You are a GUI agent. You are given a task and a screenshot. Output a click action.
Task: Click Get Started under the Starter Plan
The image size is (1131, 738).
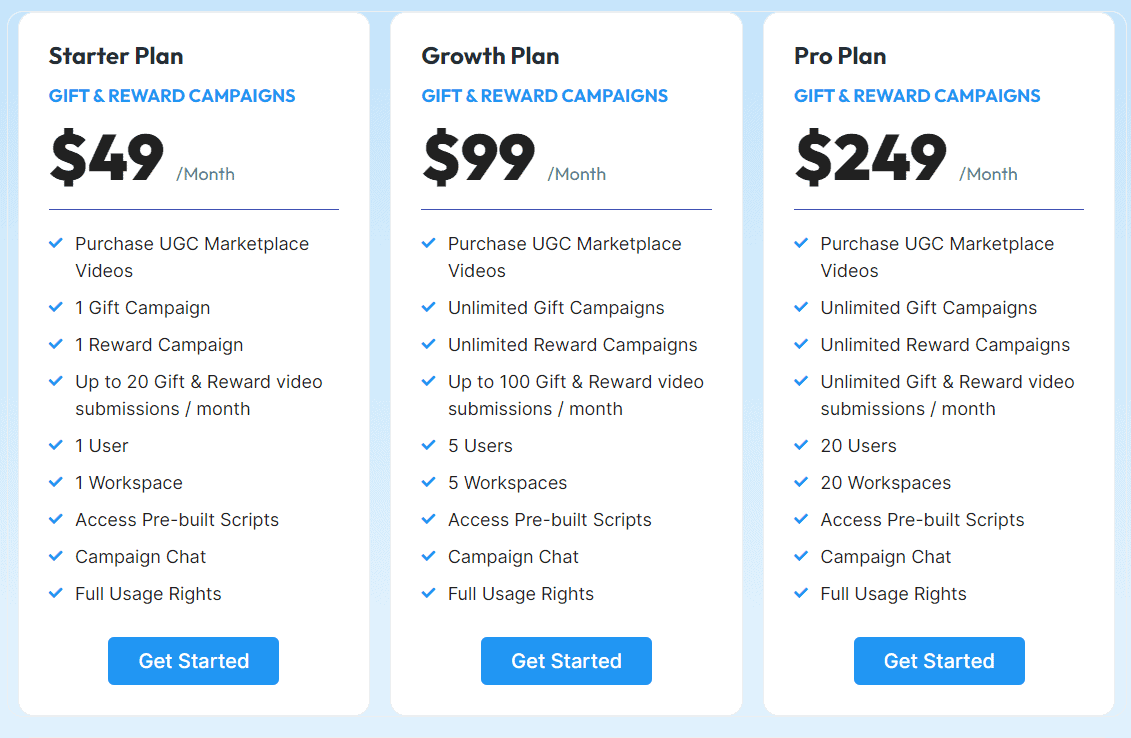click(193, 661)
